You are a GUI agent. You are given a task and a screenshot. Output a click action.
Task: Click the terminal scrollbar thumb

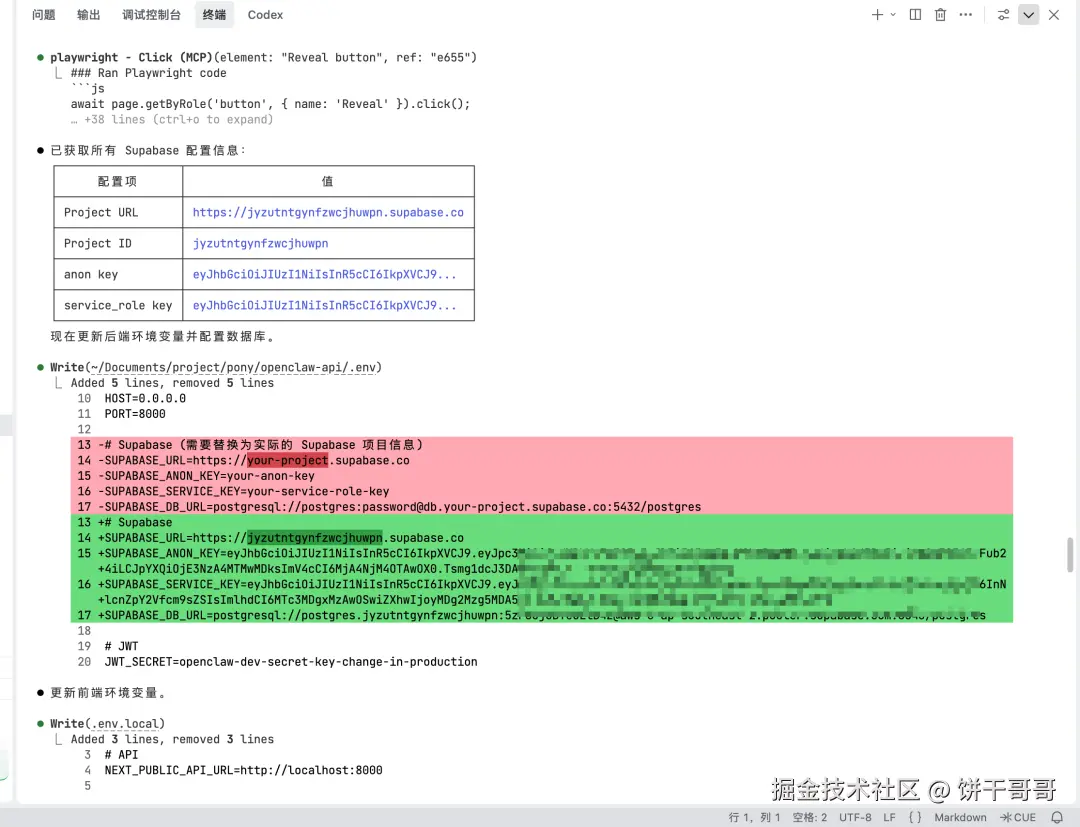pos(1070,555)
